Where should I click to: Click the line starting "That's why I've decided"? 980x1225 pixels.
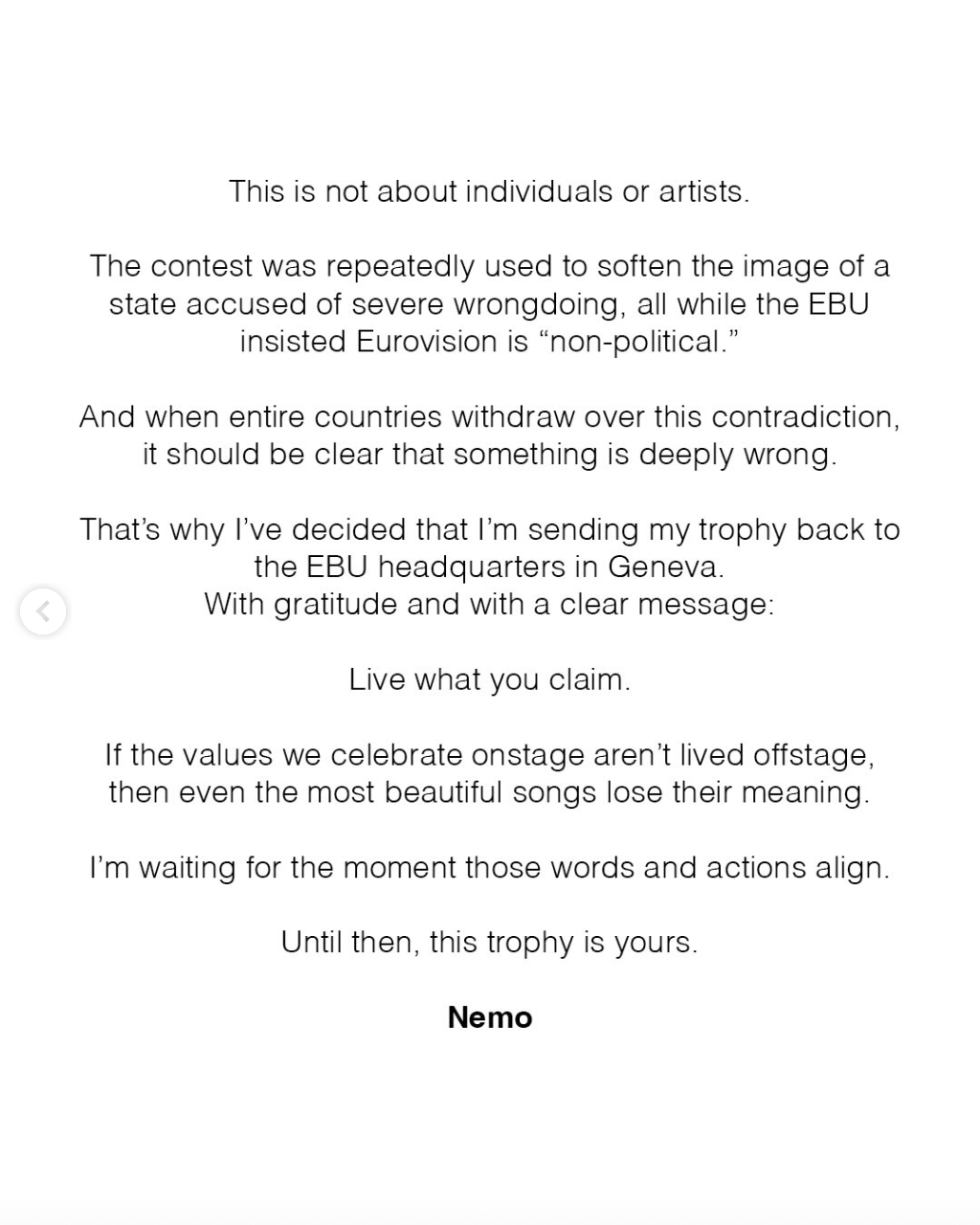click(x=489, y=529)
